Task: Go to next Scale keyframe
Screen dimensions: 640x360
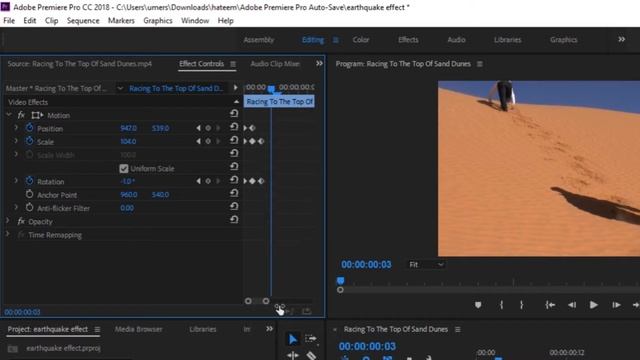Action: click(218, 141)
